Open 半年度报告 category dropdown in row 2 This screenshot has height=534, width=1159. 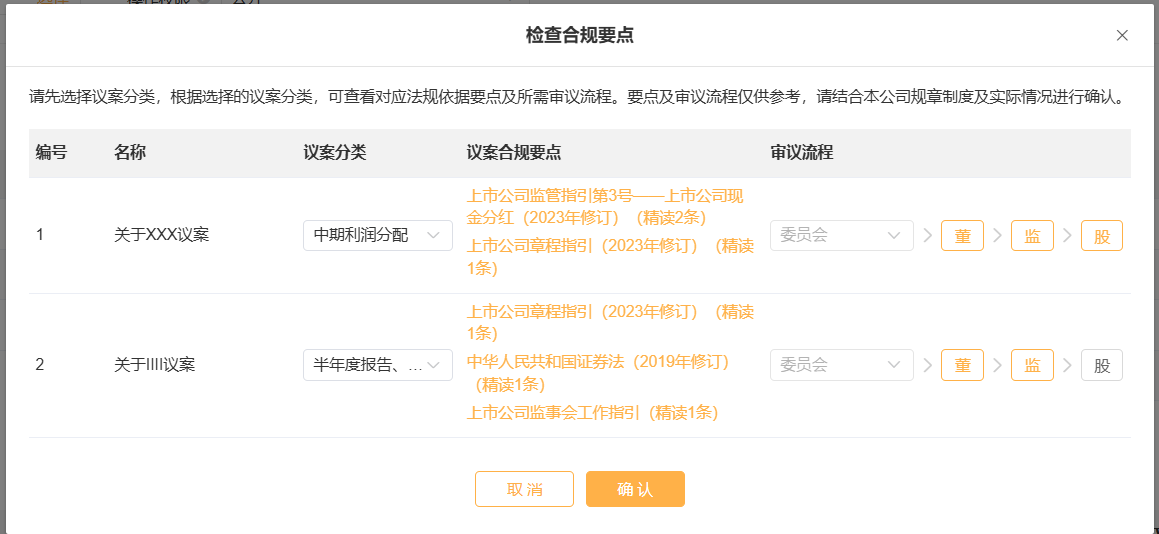click(x=378, y=365)
